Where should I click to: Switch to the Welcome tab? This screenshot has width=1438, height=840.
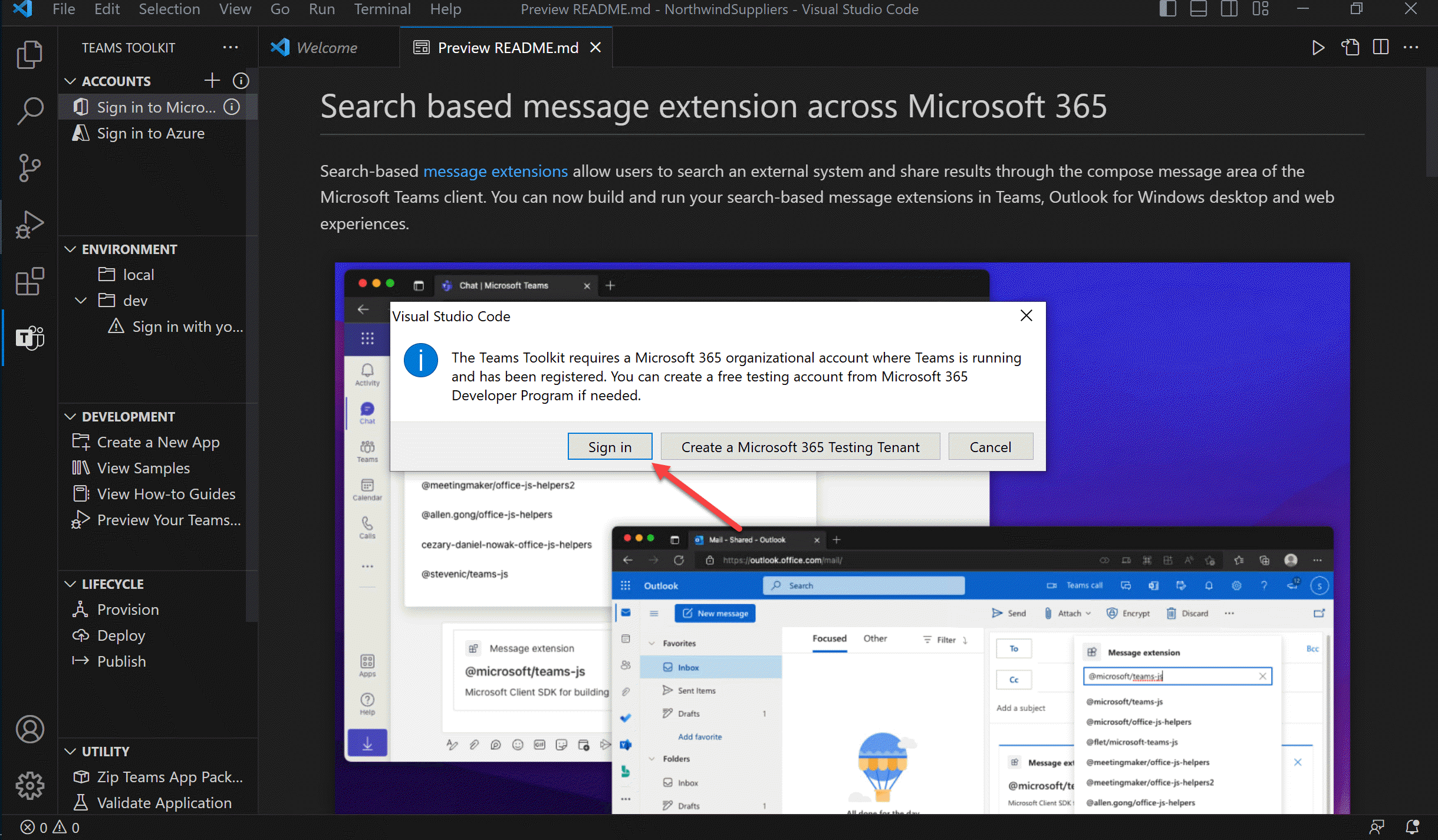pos(329,48)
